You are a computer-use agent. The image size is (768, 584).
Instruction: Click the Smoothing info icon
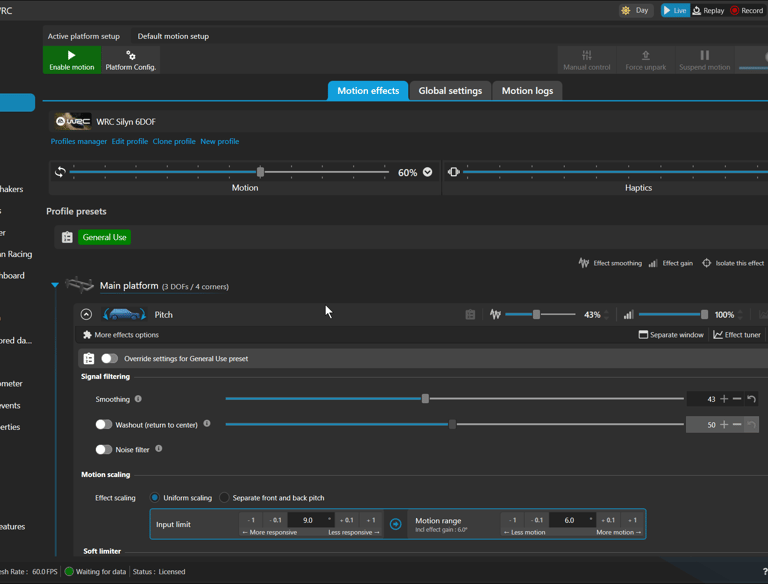pyautogui.click(x=138, y=399)
